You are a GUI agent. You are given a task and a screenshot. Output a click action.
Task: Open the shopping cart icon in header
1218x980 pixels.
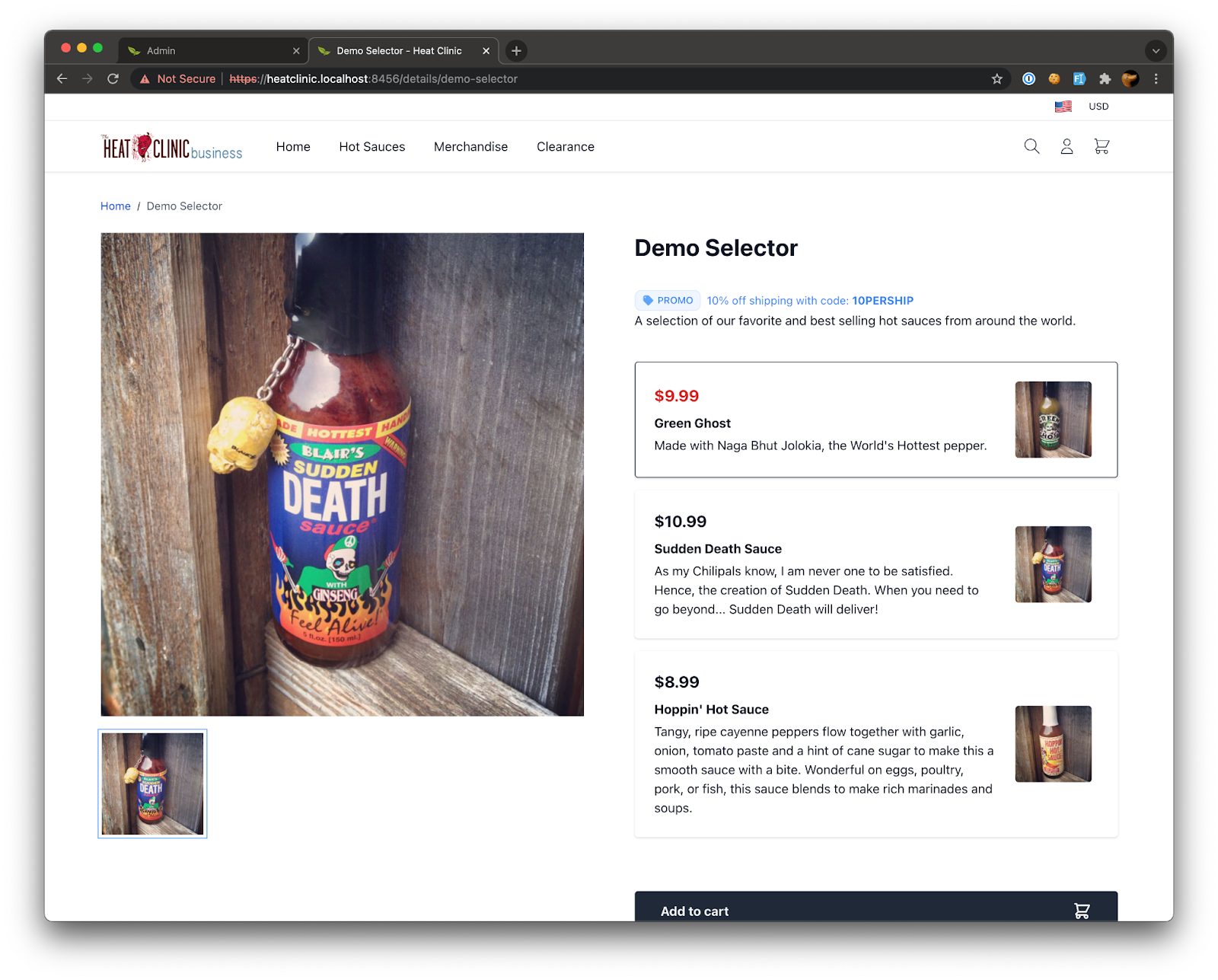(1102, 146)
